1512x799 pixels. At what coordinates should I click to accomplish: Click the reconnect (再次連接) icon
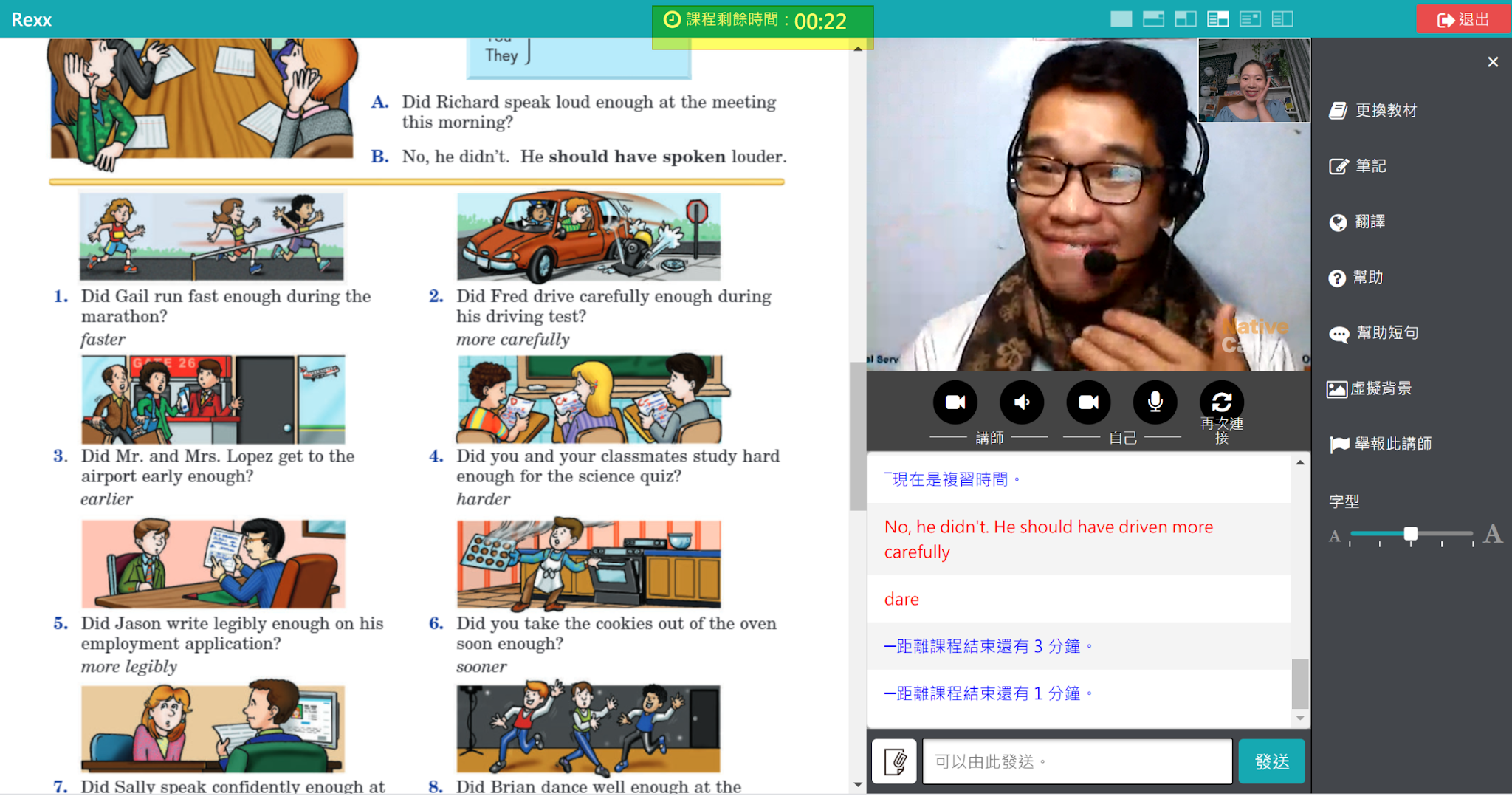[1221, 402]
